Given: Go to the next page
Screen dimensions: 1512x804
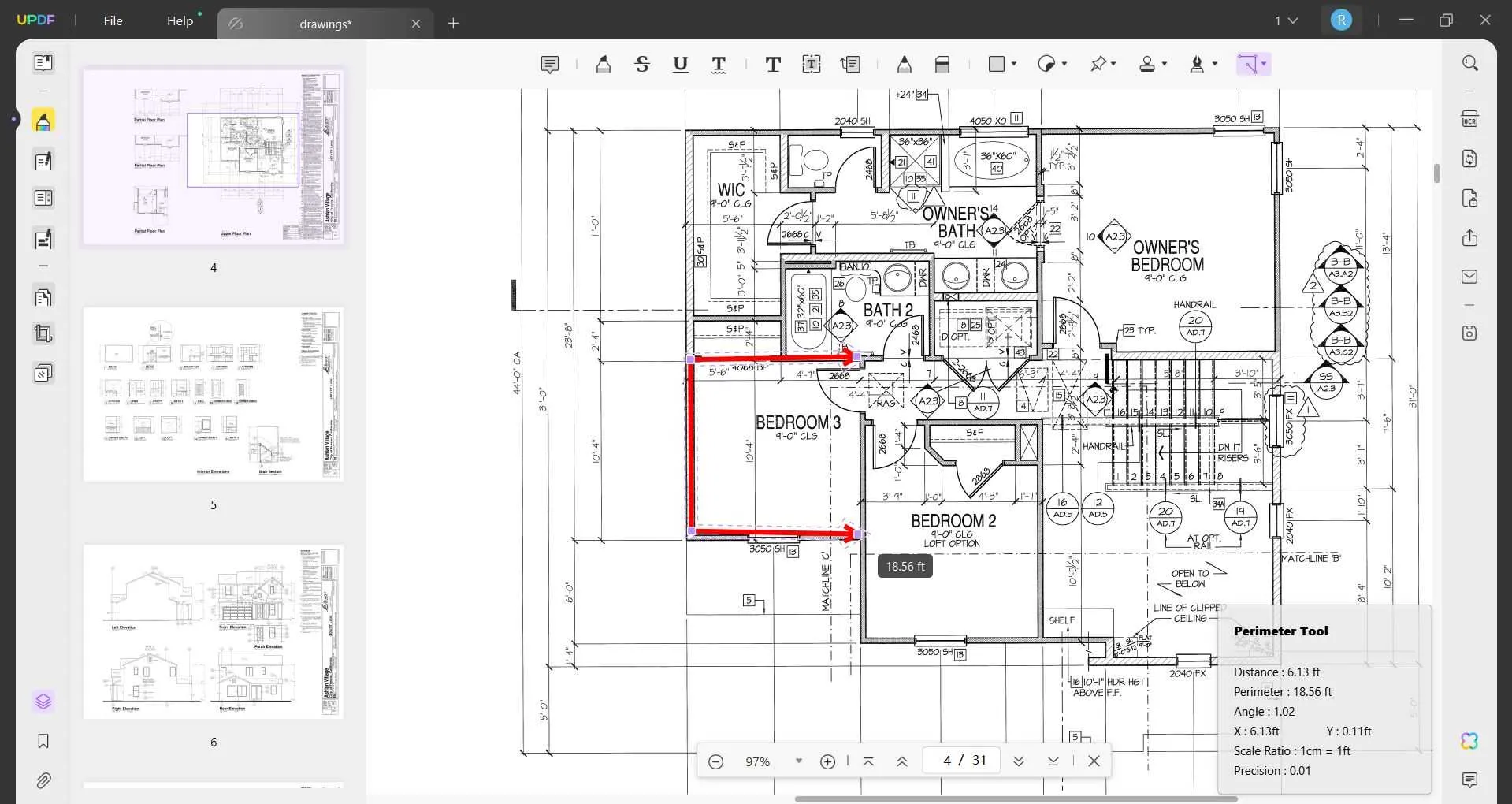Looking at the screenshot, I should tap(1018, 761).
